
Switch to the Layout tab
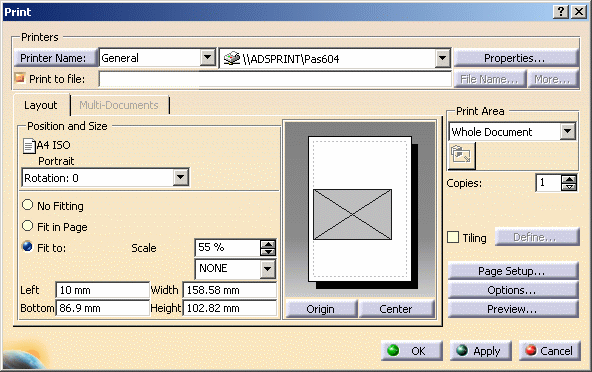[41, 105]
